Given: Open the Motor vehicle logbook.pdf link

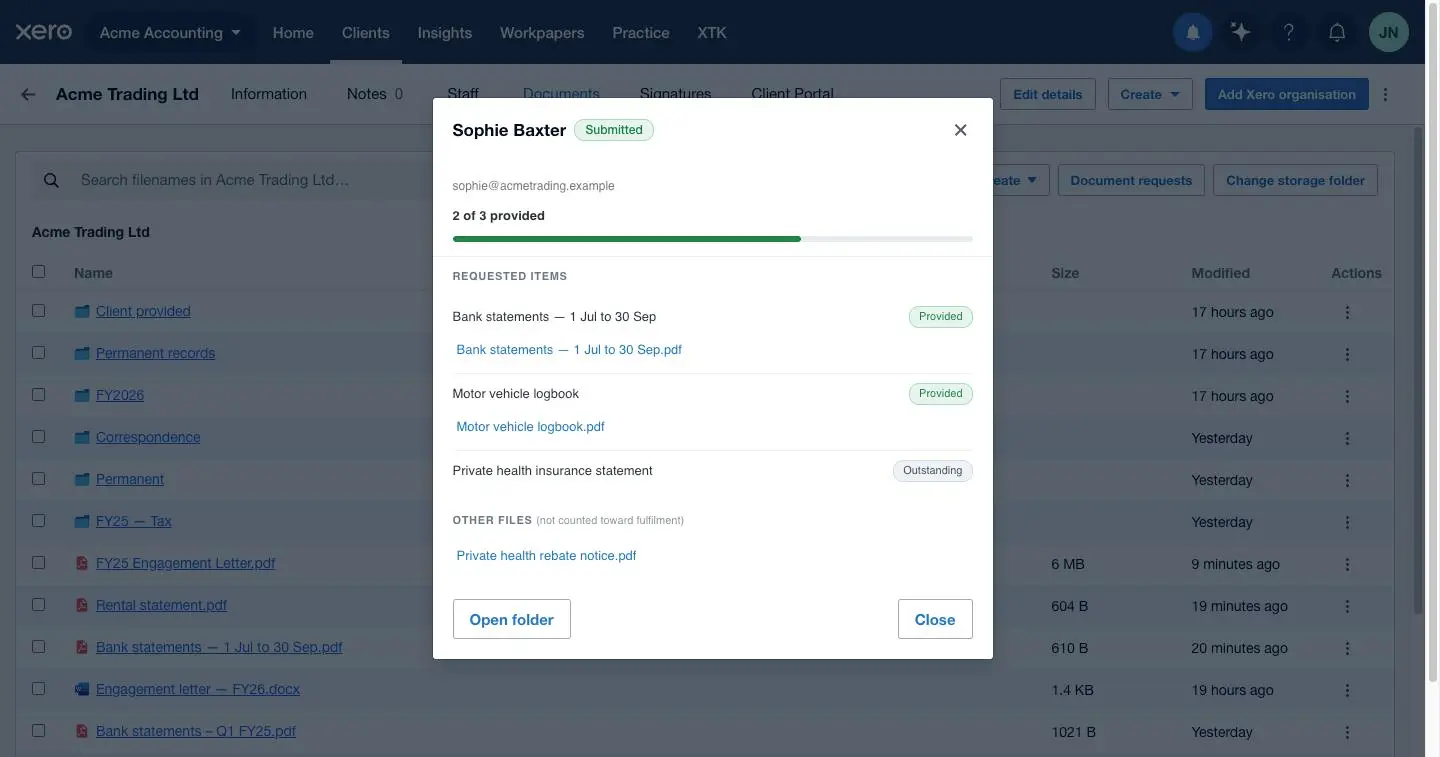Looking at the screenshot, I should pyautogui.click(x=530, y=427).
